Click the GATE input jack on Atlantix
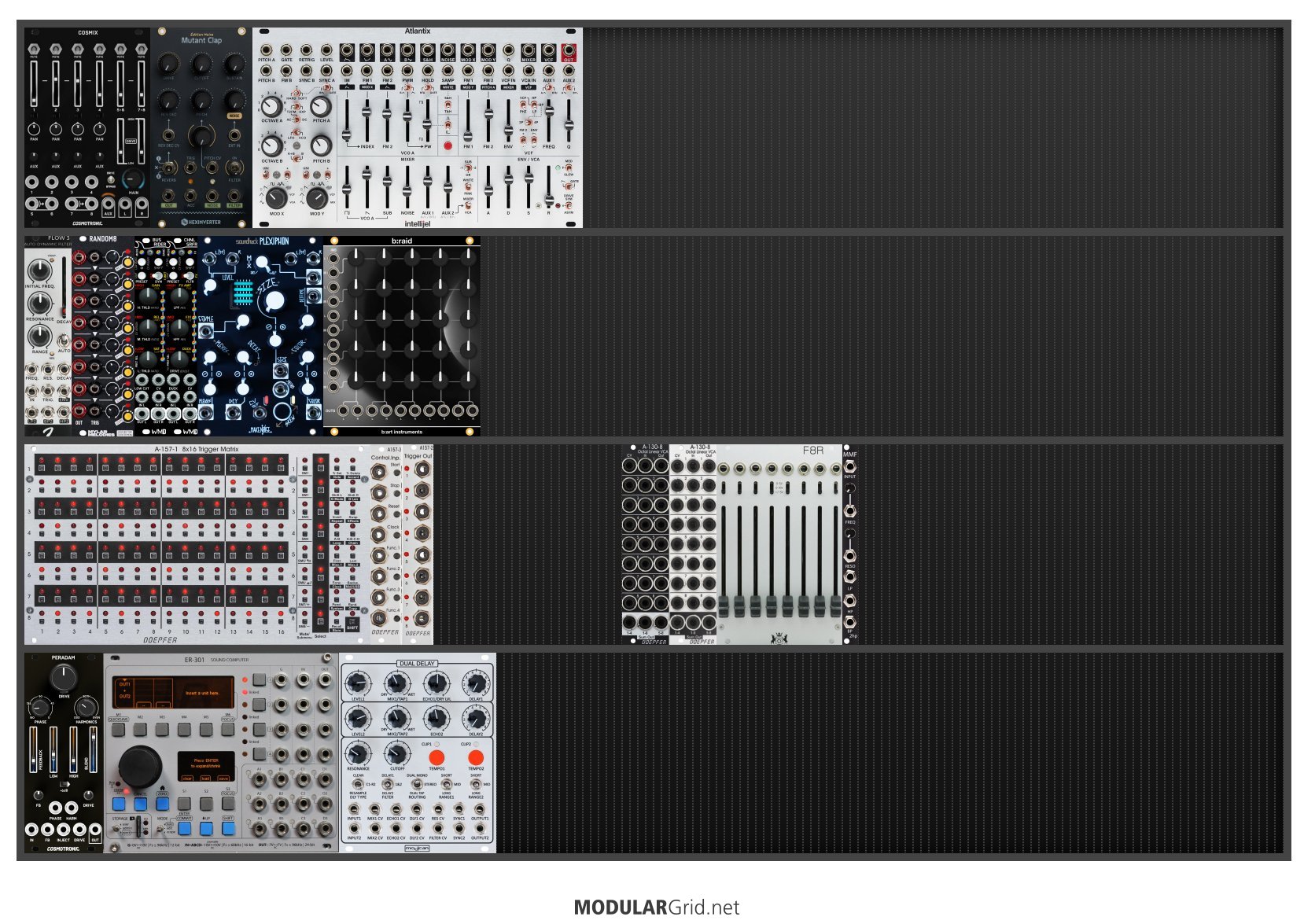Screen dimensions: 1315x924 [286, 51]
